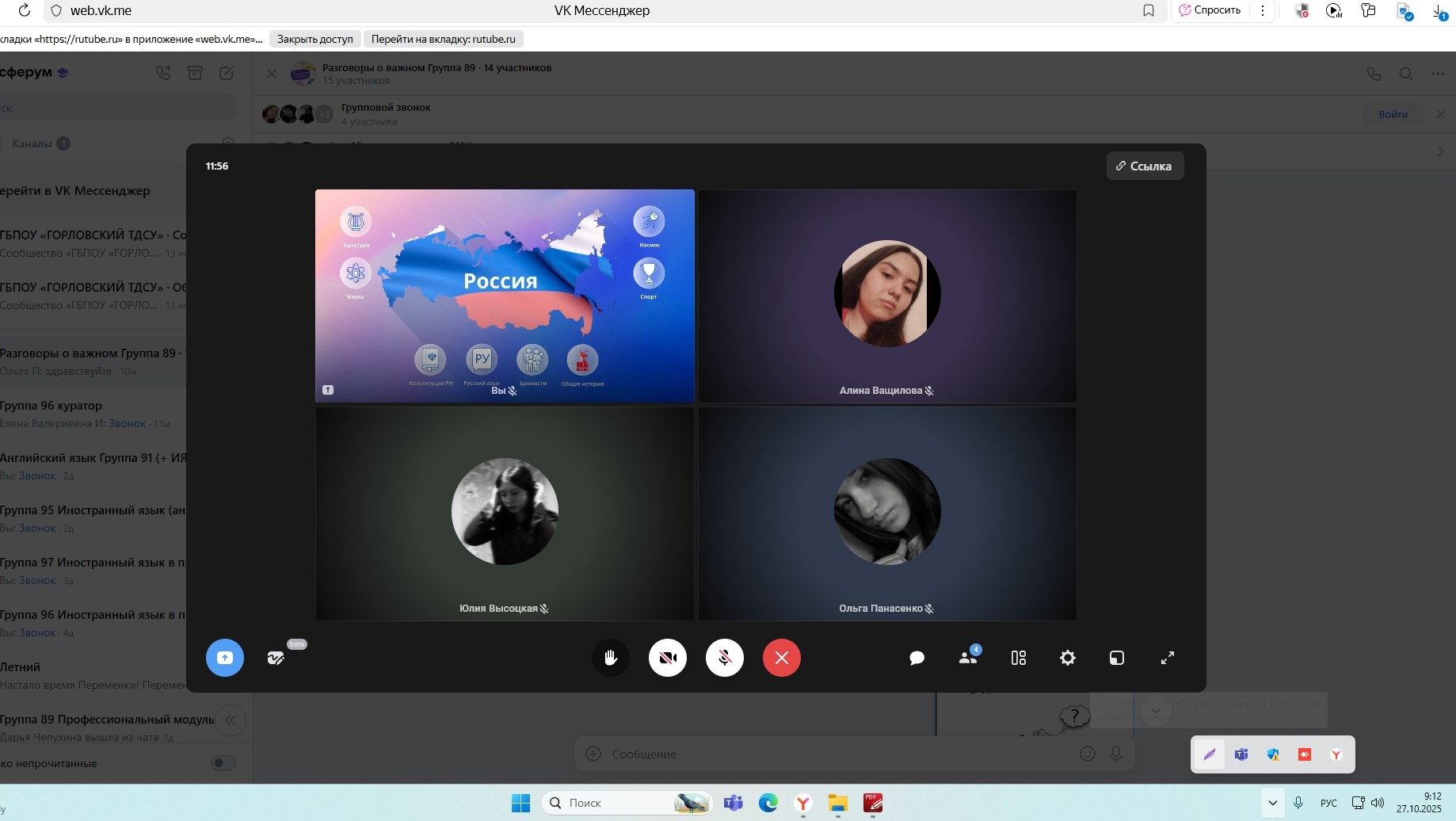Image resolution: width=1456 pixels, height=821 pixels.
Task: Minimize call to picture-in-picture
Action: click(1117, 658)
